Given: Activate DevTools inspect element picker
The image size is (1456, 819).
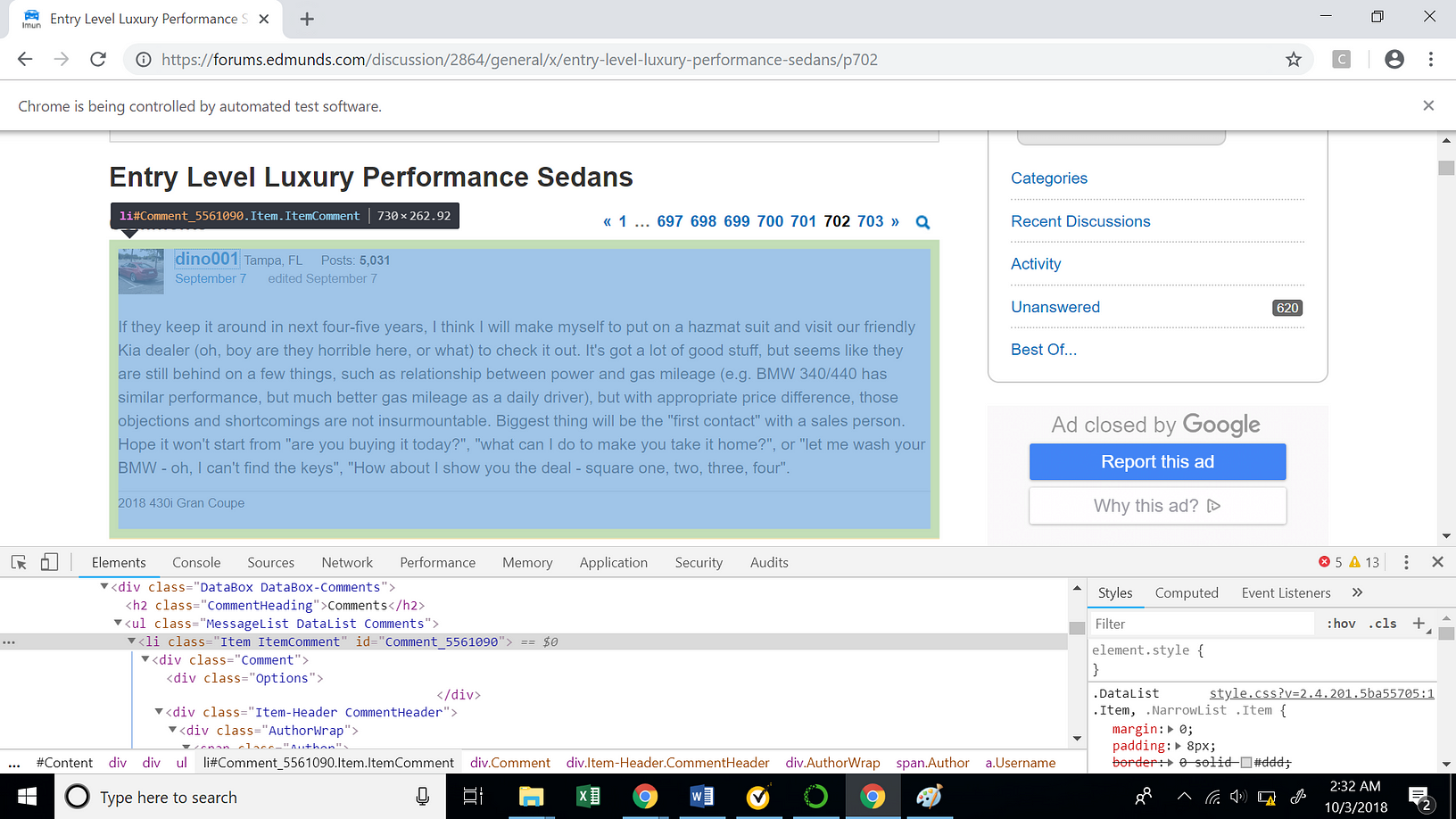Looking at the screenshot, I should tap(19, 562).
